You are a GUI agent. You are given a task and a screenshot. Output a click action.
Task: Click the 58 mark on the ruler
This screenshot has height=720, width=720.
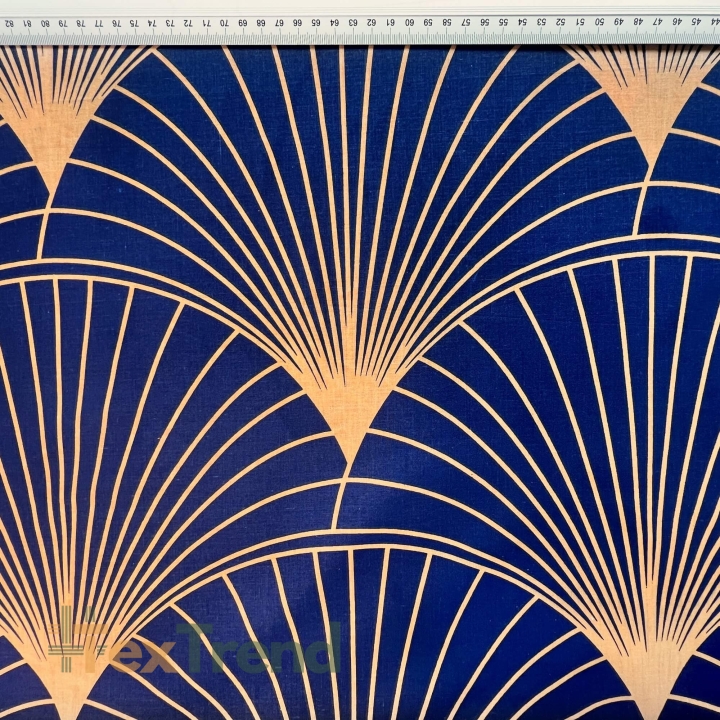446,20
